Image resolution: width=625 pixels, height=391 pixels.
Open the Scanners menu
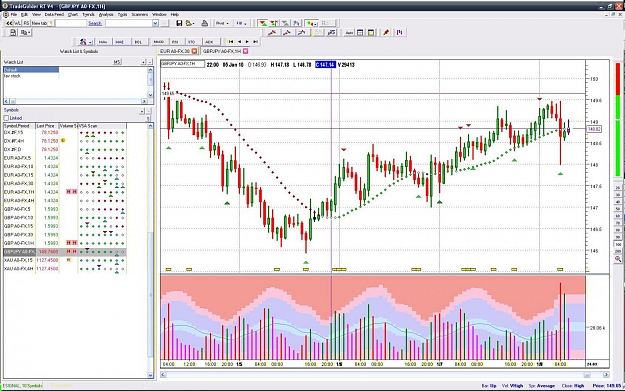[140, 14]
